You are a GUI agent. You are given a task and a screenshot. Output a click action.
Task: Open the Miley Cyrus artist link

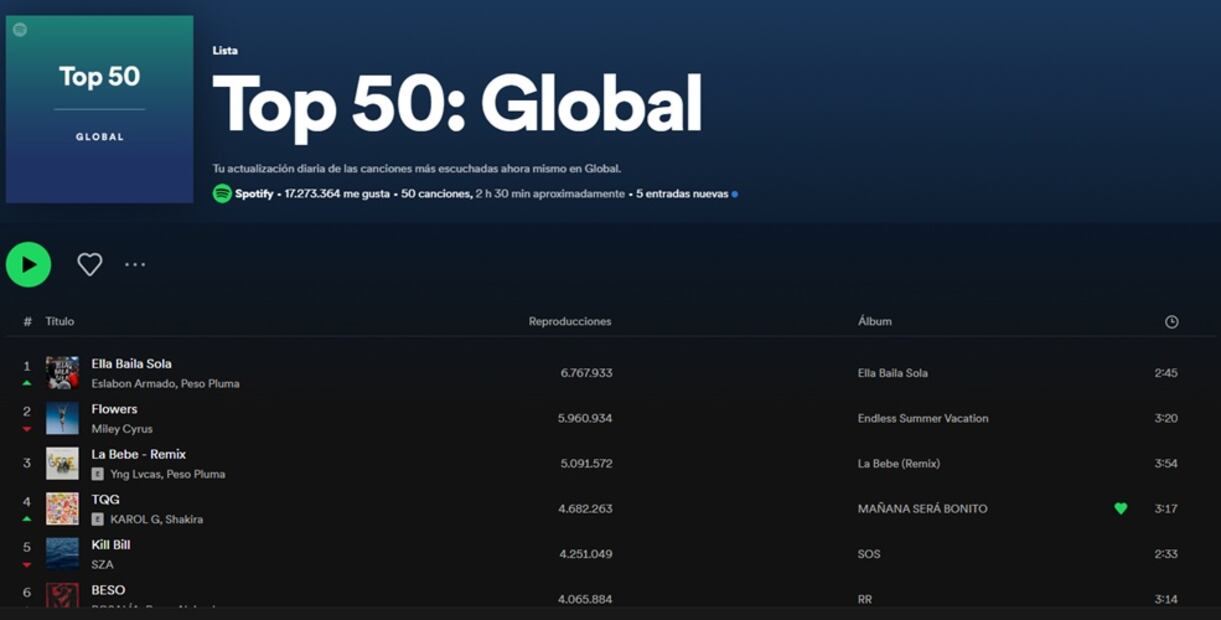(x=122, y=429)
